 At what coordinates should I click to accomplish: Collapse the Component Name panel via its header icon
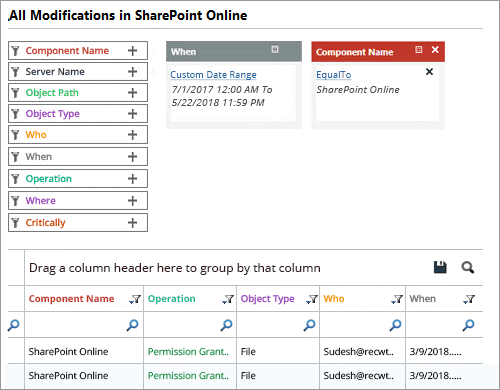tap(419, 50)
